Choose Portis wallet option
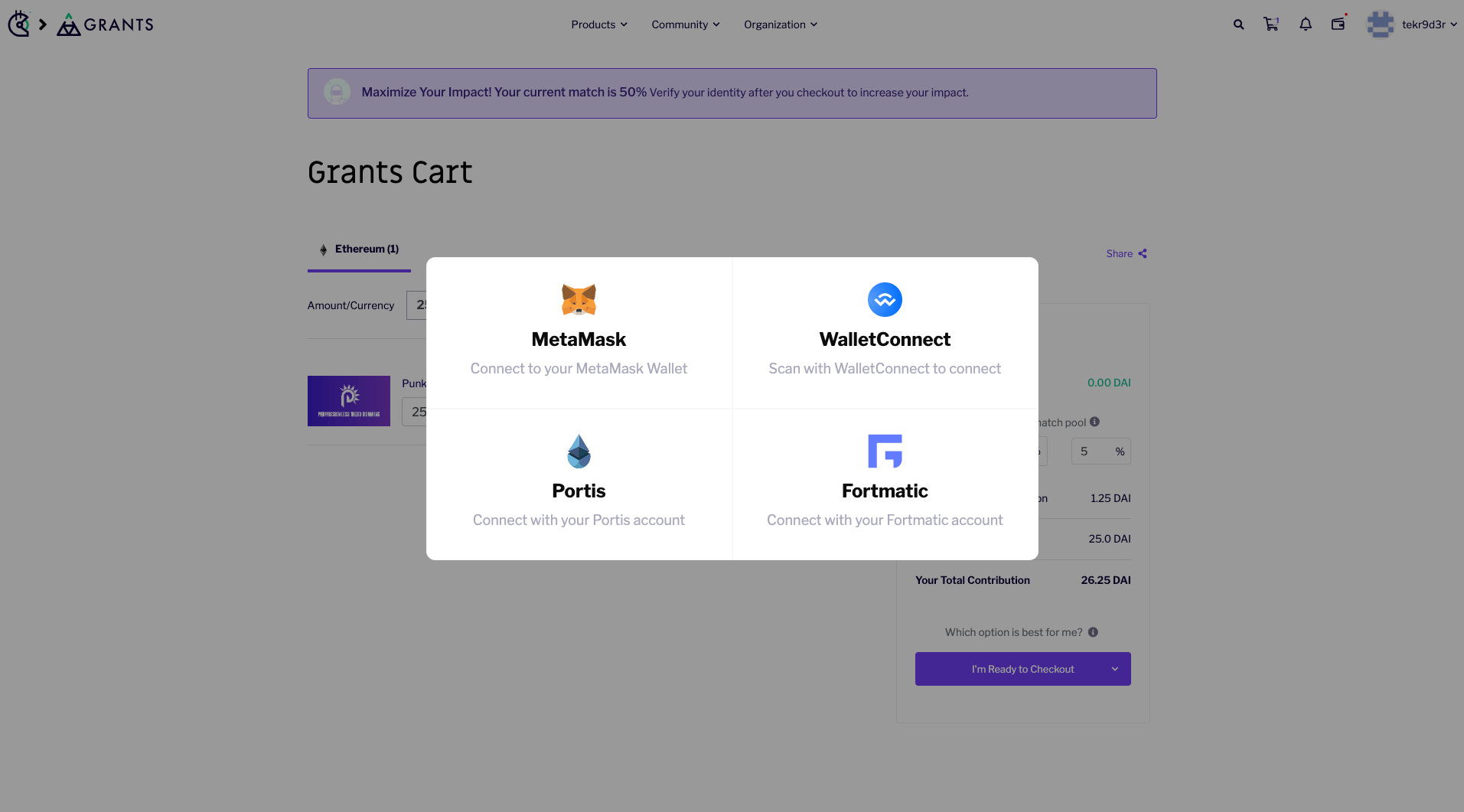This screenshot has height=812, width=1464. click(579, 484)
